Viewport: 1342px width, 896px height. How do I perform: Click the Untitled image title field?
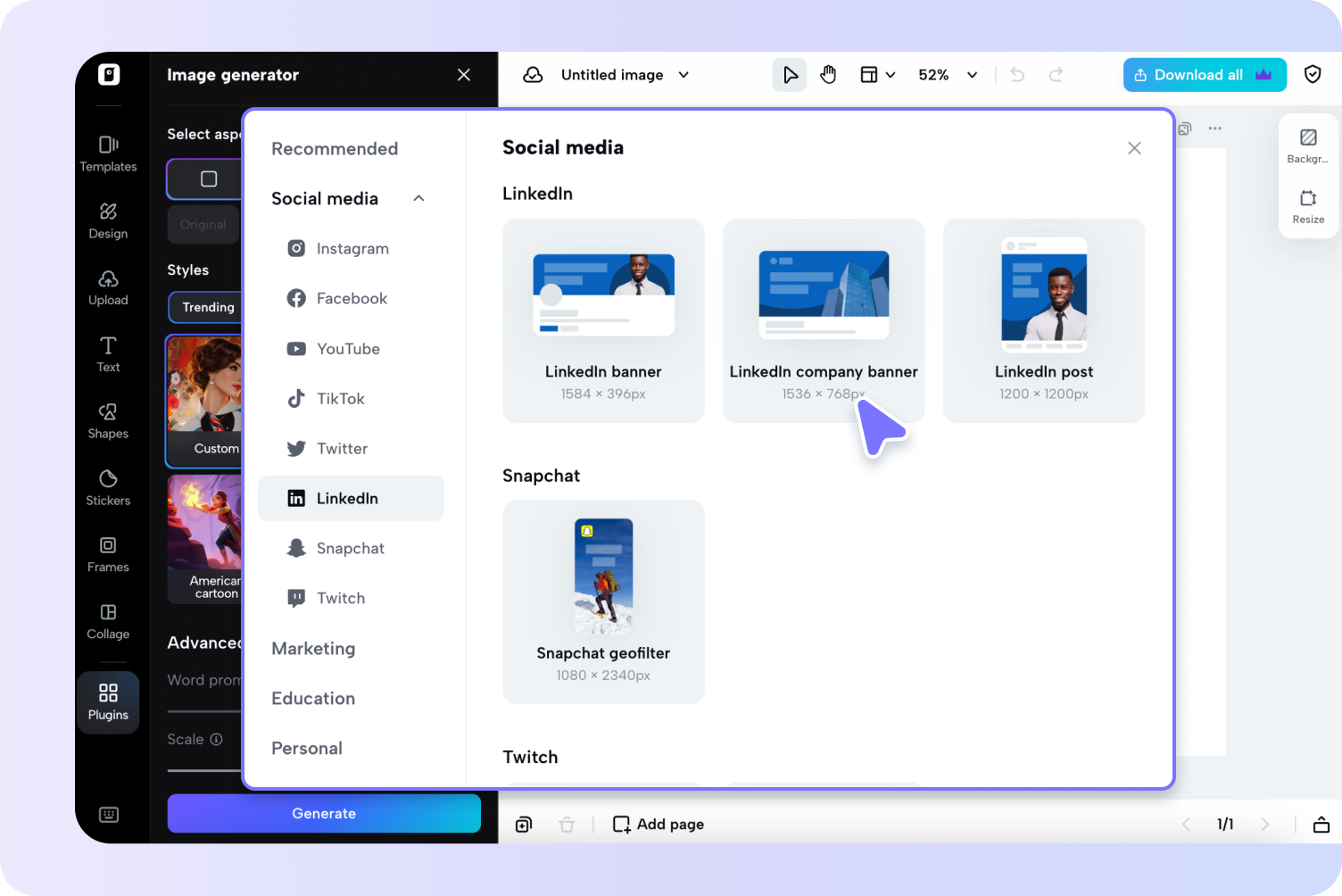612,75
